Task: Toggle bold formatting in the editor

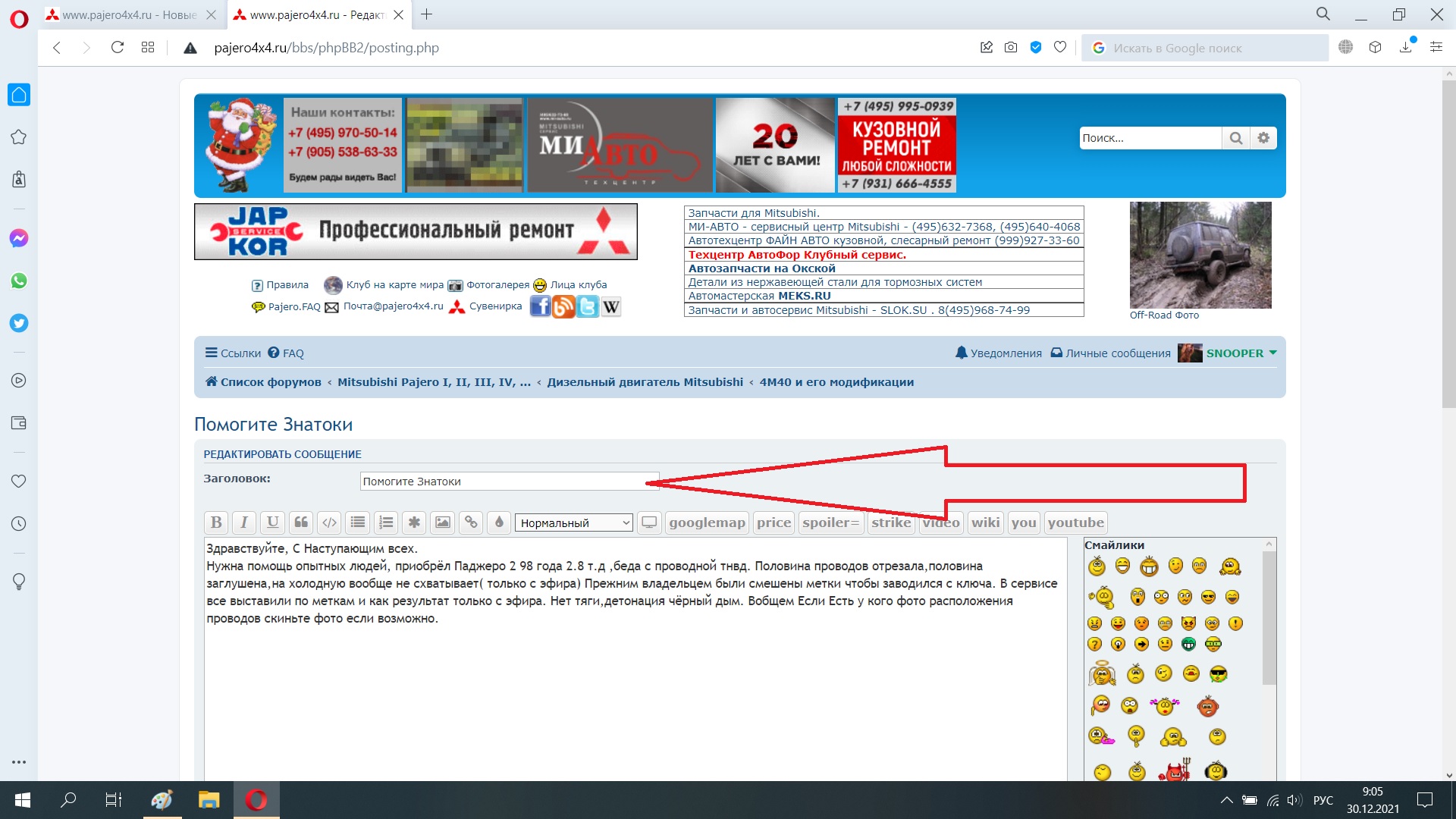Action: click(216, 522)
